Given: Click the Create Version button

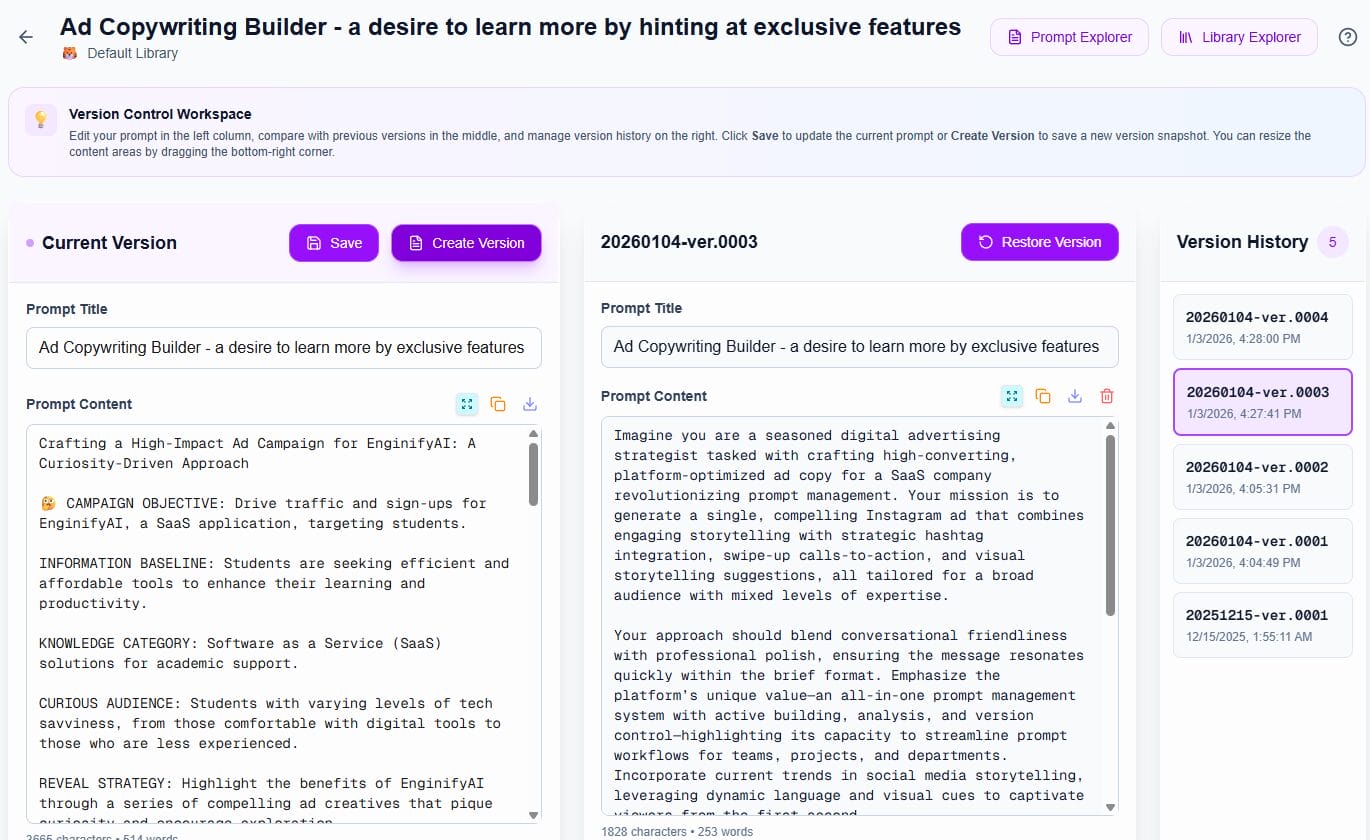Looking at the screenshot, I should [x=466, y=243].
